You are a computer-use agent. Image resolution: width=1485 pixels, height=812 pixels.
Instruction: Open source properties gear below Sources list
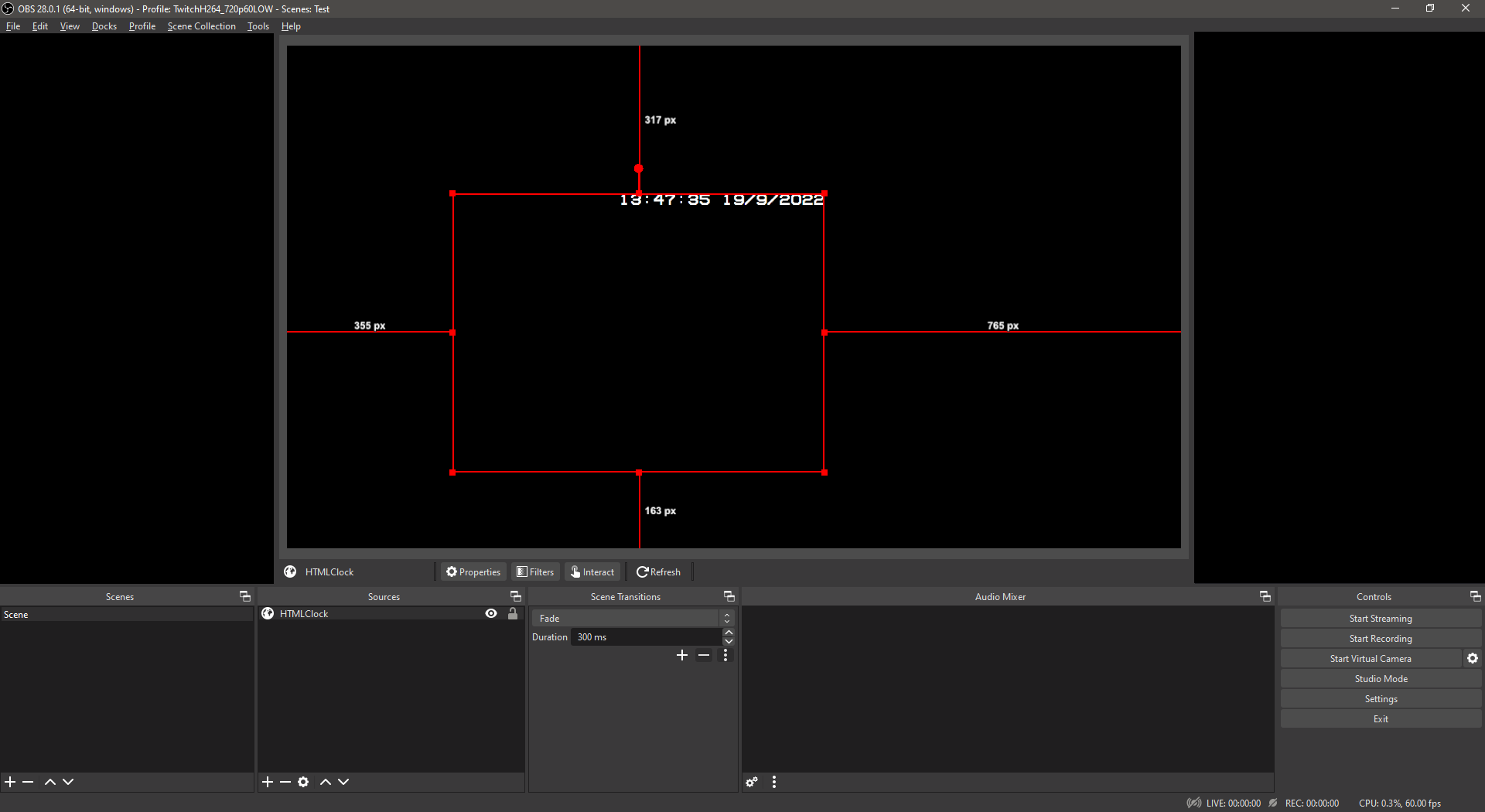pyautogui.click(x=303, y=782)
